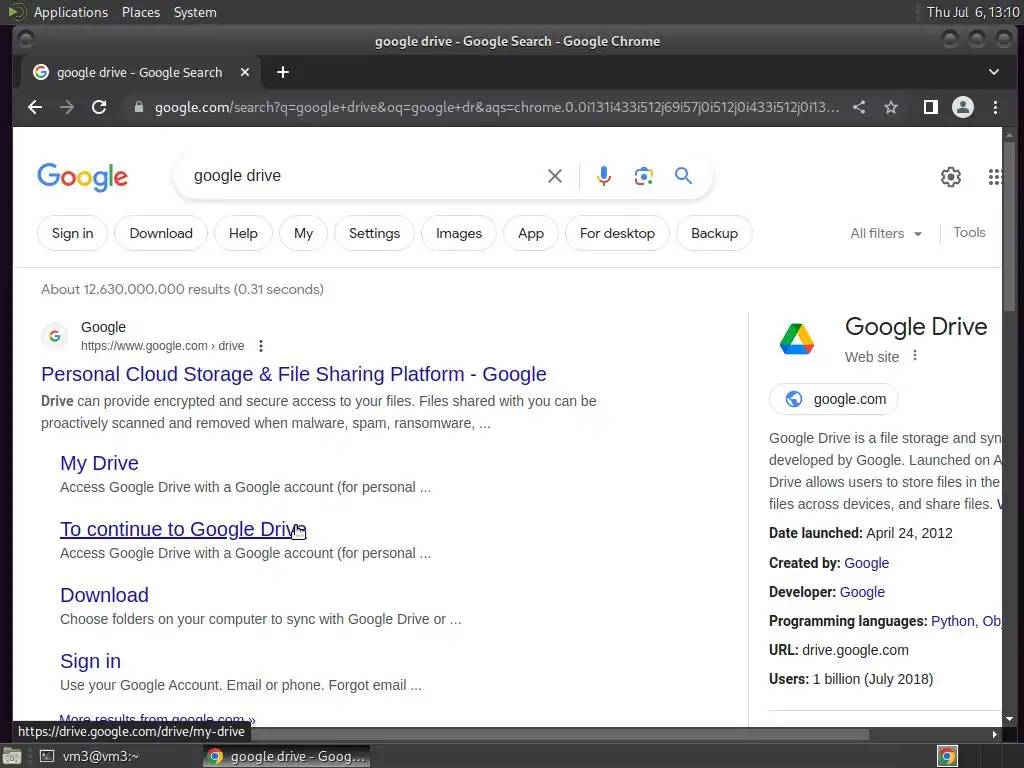Open the My Drive sitelink
The image size is (1024, 768).
(x=99, y=463)
